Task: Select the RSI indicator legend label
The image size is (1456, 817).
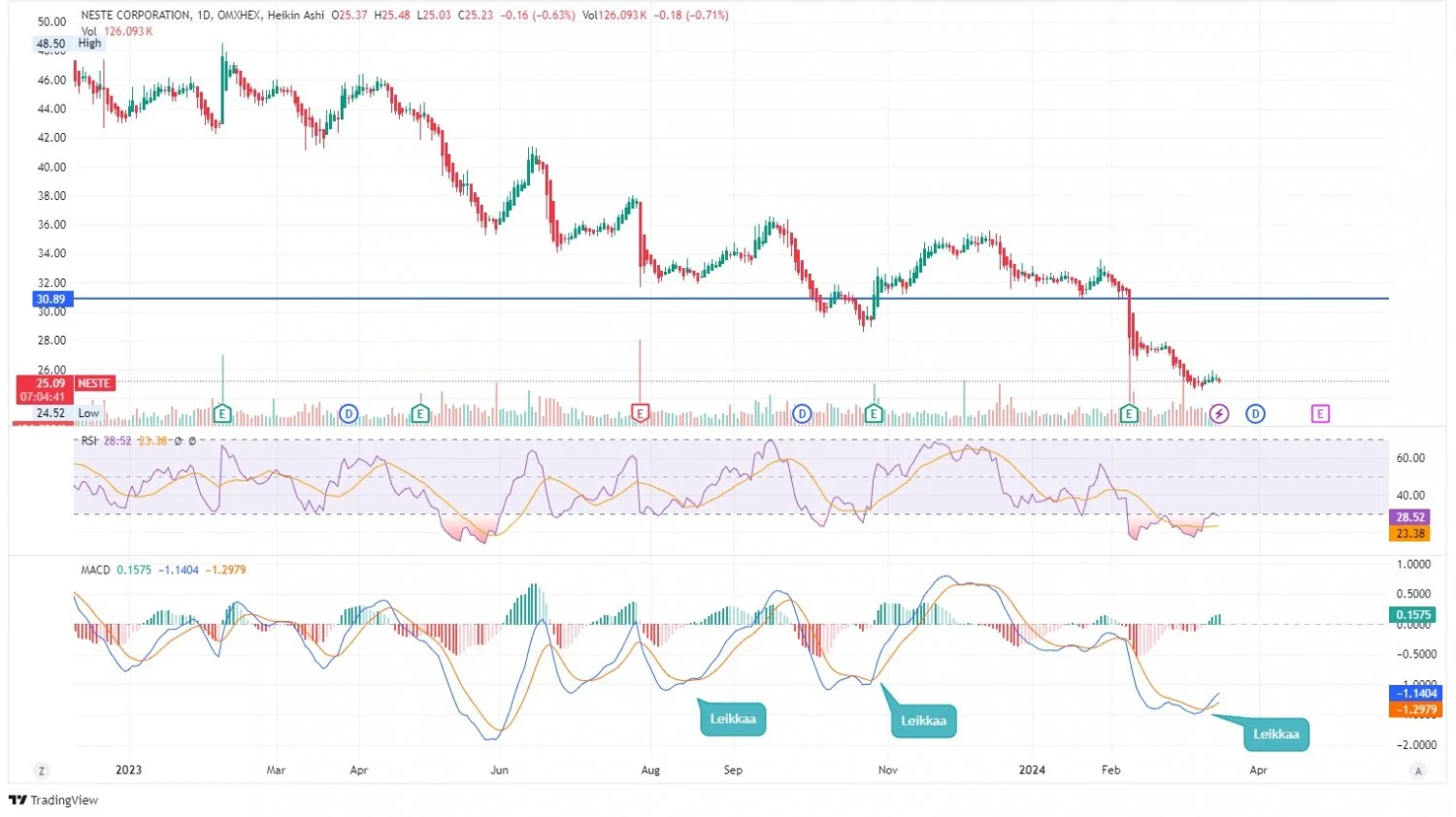Action: click(x=89, y=441)
